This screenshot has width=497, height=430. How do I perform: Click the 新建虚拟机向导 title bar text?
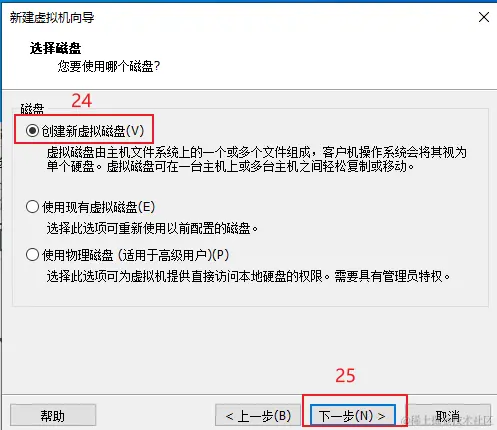point(52,17)
